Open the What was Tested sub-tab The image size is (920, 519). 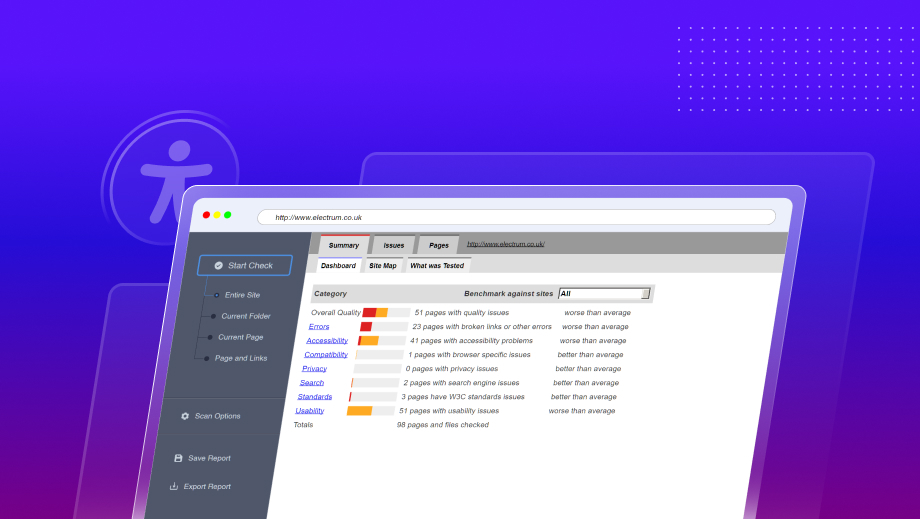(437, 266)
